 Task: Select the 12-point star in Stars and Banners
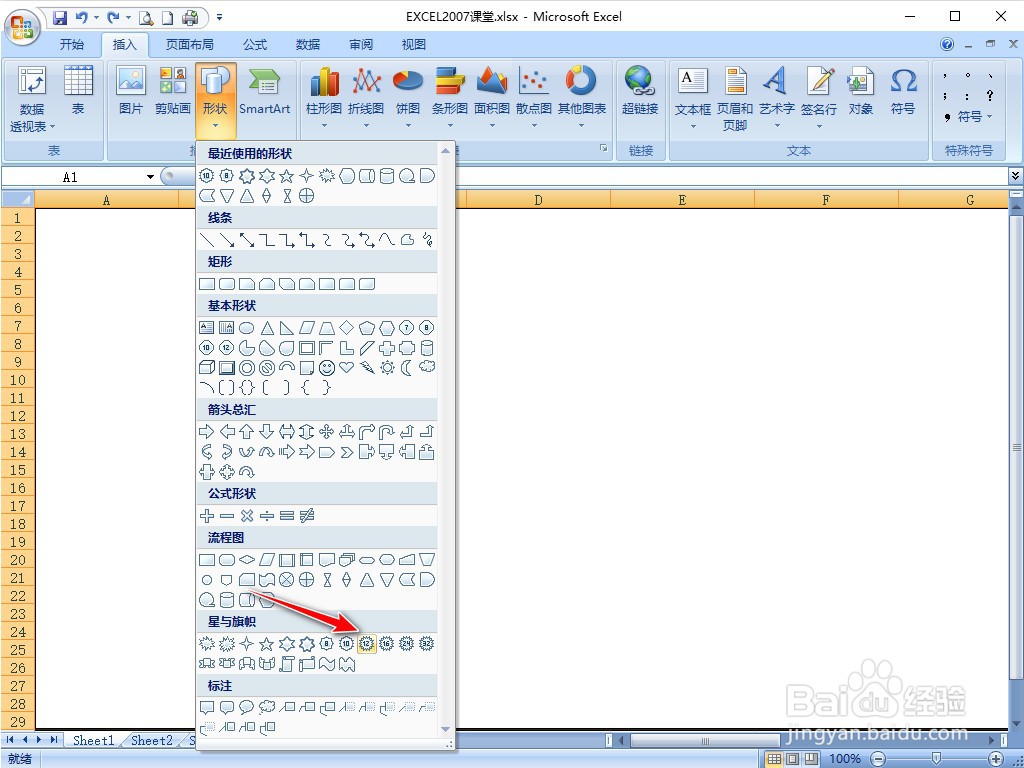pyautogui.click(x=366, y=644)
